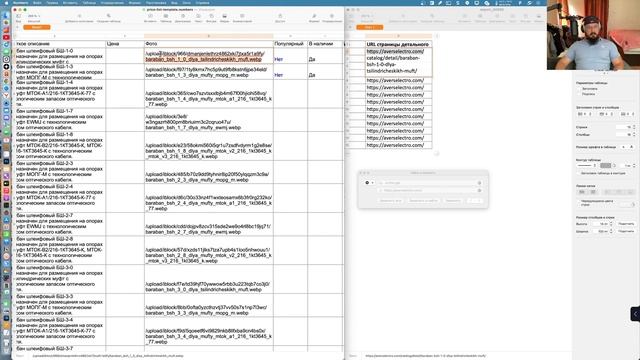
Task: Click column width input field
Action: pyautogui.click(x=600, y=231)
